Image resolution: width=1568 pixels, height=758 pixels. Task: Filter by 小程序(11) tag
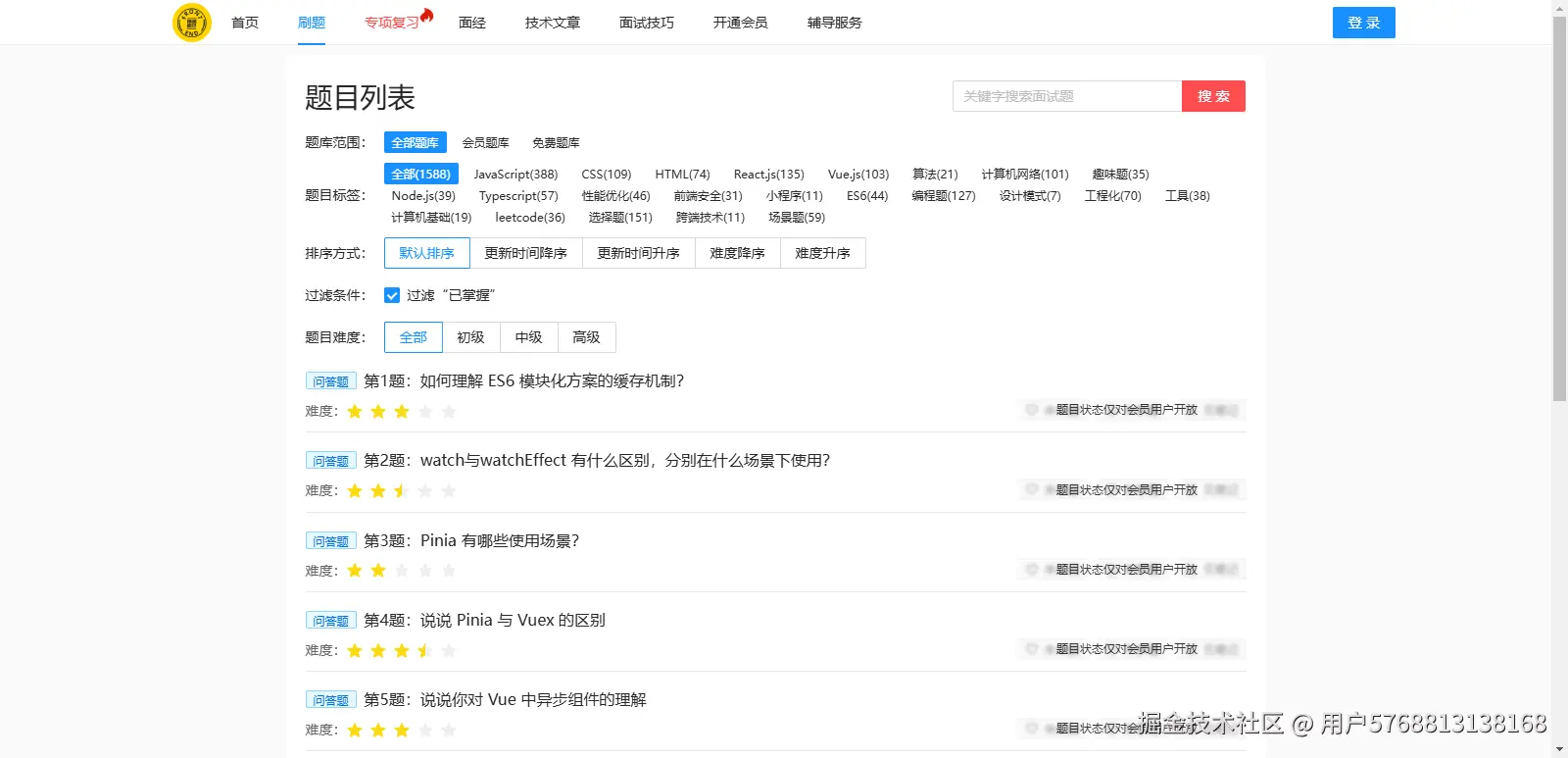click(795, 195)
